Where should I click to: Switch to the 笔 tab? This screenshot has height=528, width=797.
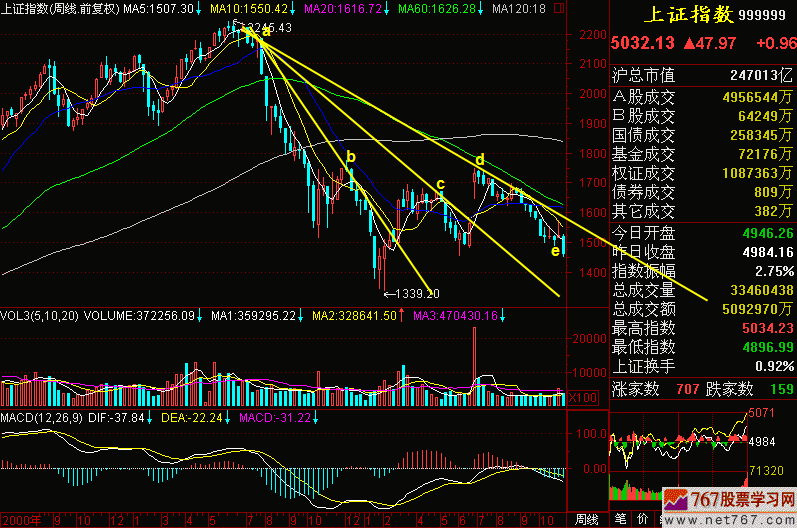point(620,519)
